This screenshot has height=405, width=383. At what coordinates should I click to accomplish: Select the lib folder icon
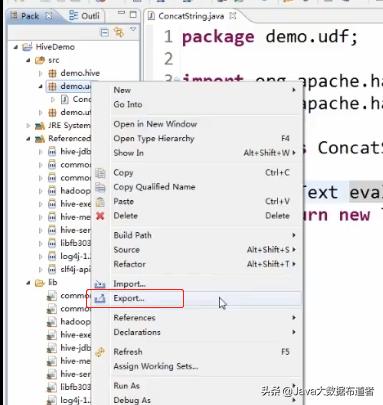click(40, 283)
